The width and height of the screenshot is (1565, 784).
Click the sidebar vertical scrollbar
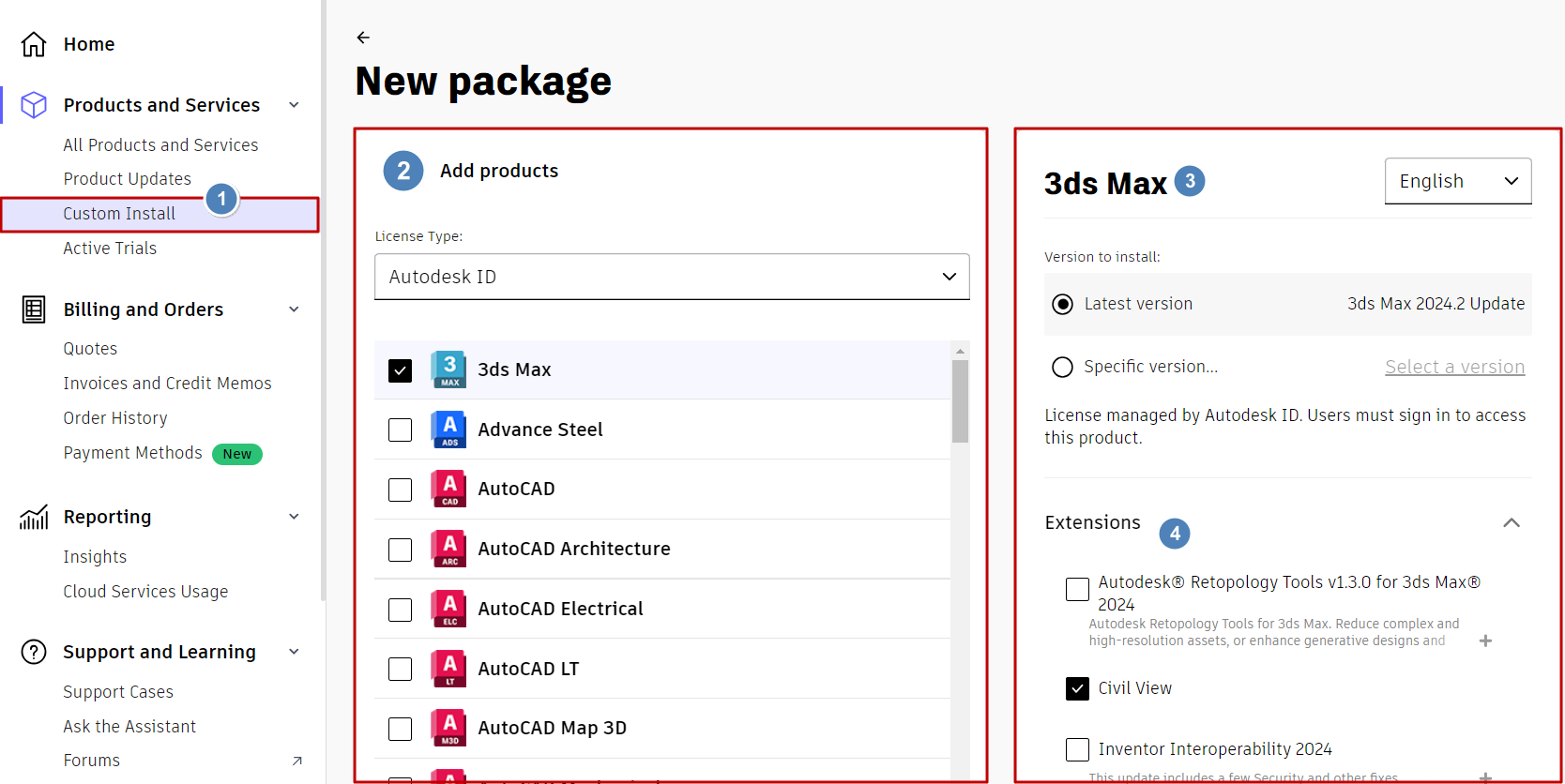323,300
